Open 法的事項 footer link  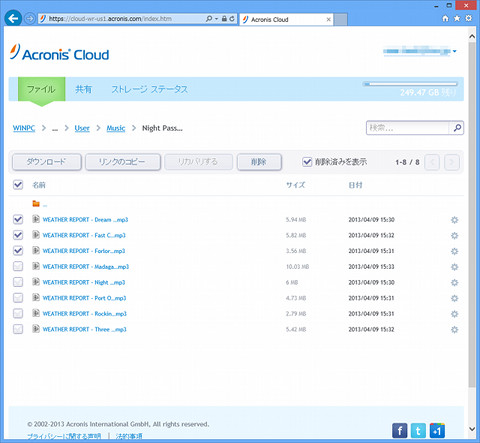point(129,436)
